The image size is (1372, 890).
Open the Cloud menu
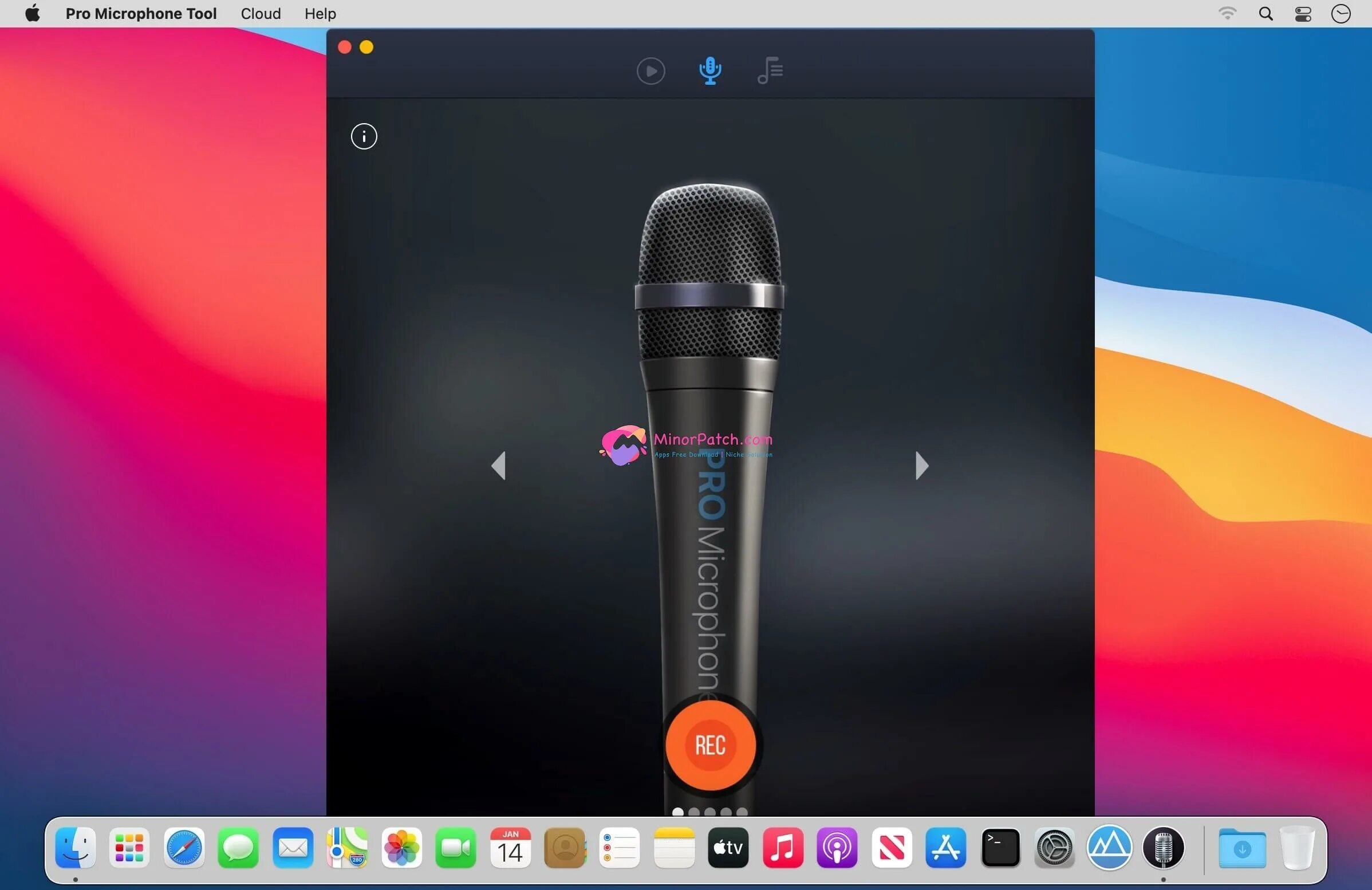tap(261, 13)
